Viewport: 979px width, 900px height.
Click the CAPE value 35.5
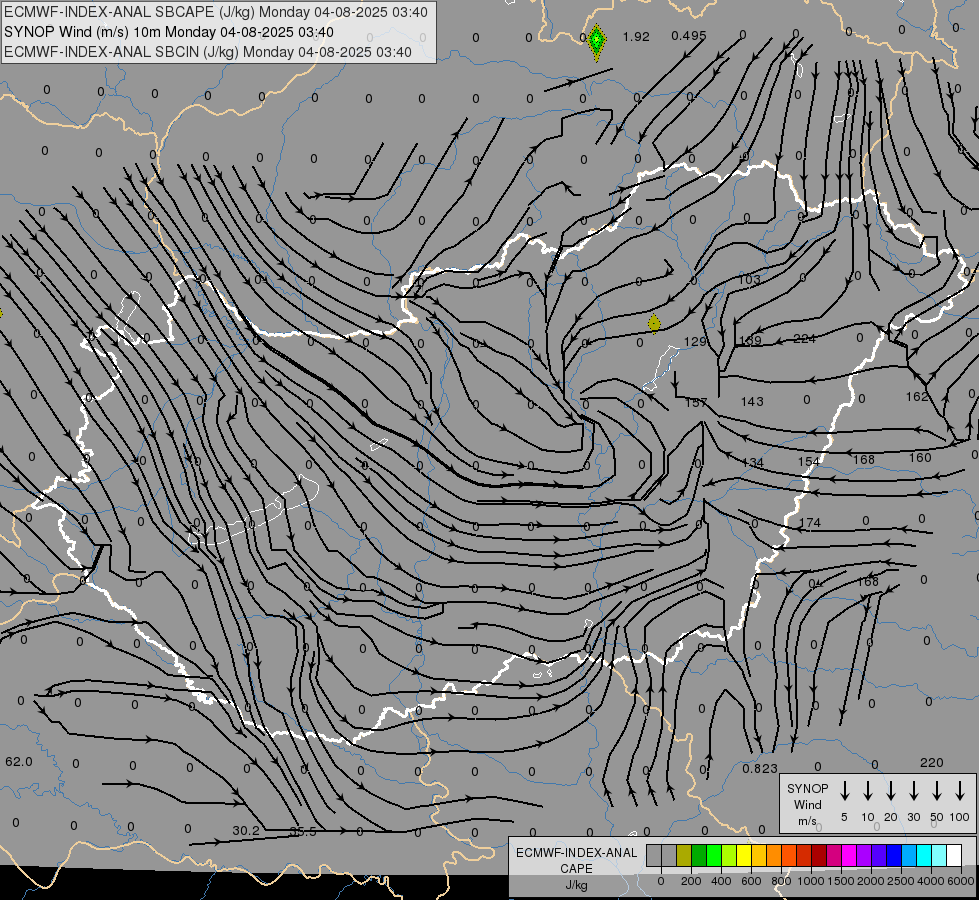[303, 832]
